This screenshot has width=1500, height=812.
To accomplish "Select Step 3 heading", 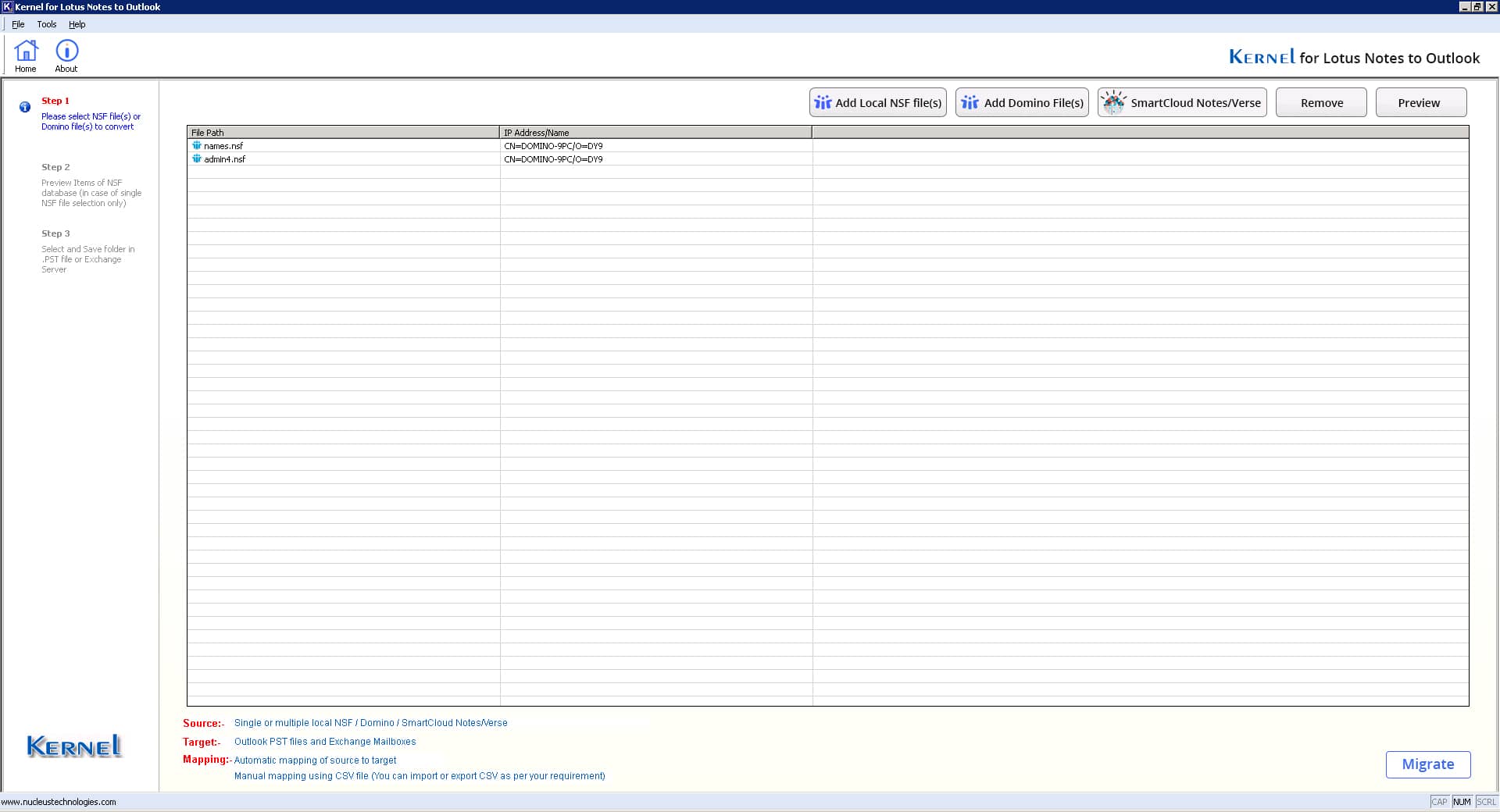I will tap(55, 233).
